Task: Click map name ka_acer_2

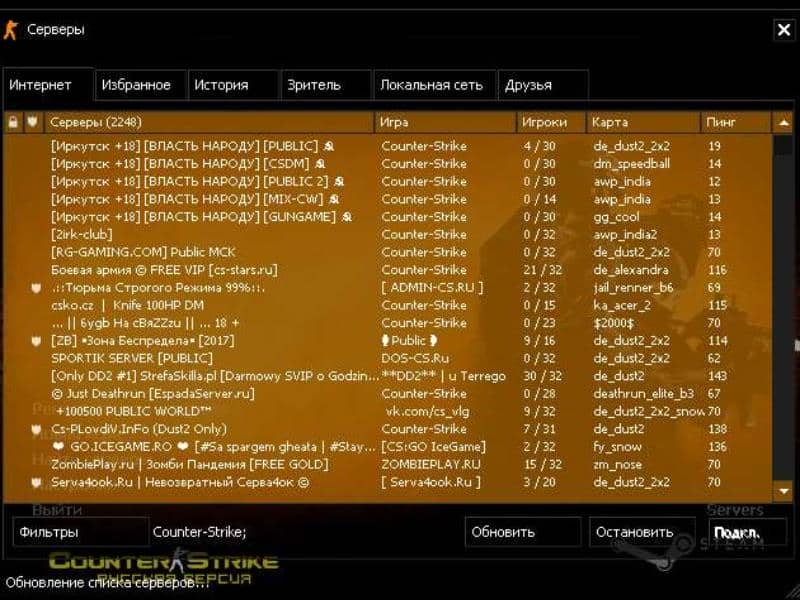Action: 621,305
